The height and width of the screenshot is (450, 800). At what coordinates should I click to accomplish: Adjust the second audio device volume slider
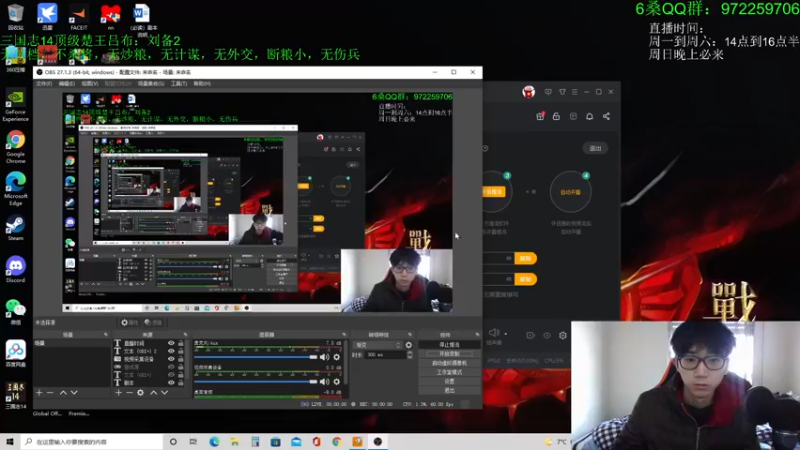click(256, 381)
